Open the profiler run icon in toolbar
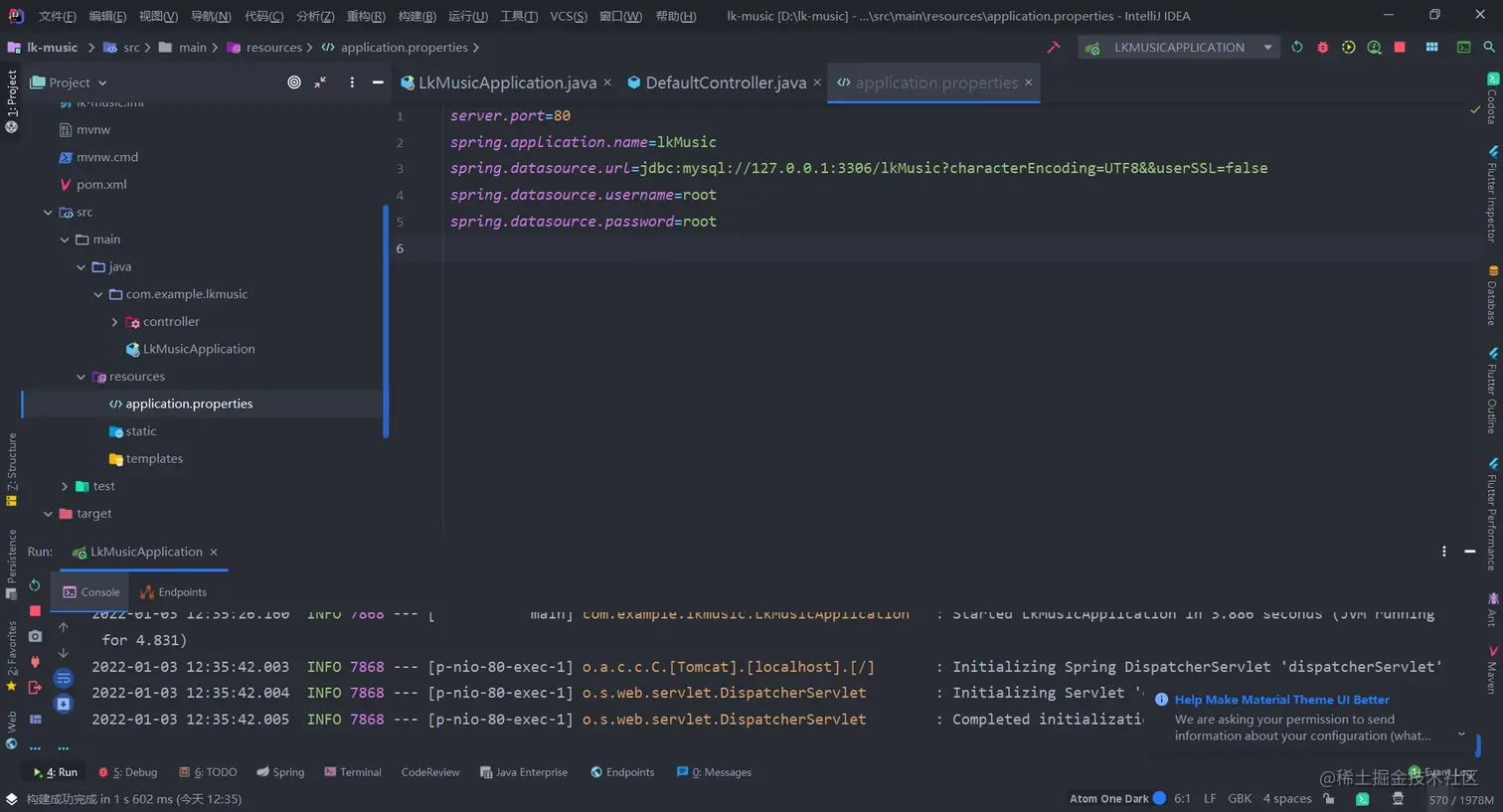 pyautogui.click(x=1374, y=47)
